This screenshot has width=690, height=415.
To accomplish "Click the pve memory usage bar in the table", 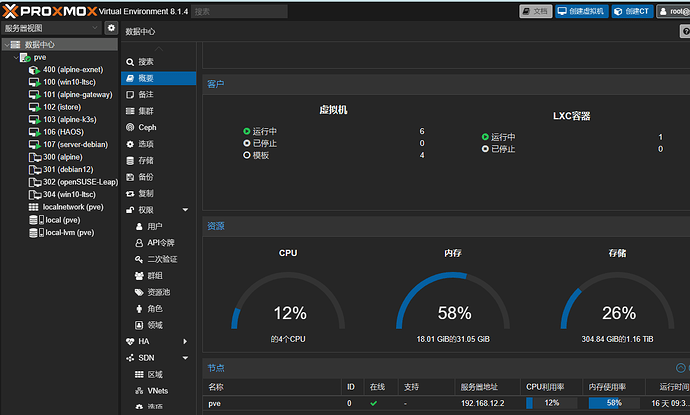I will 614,403.
